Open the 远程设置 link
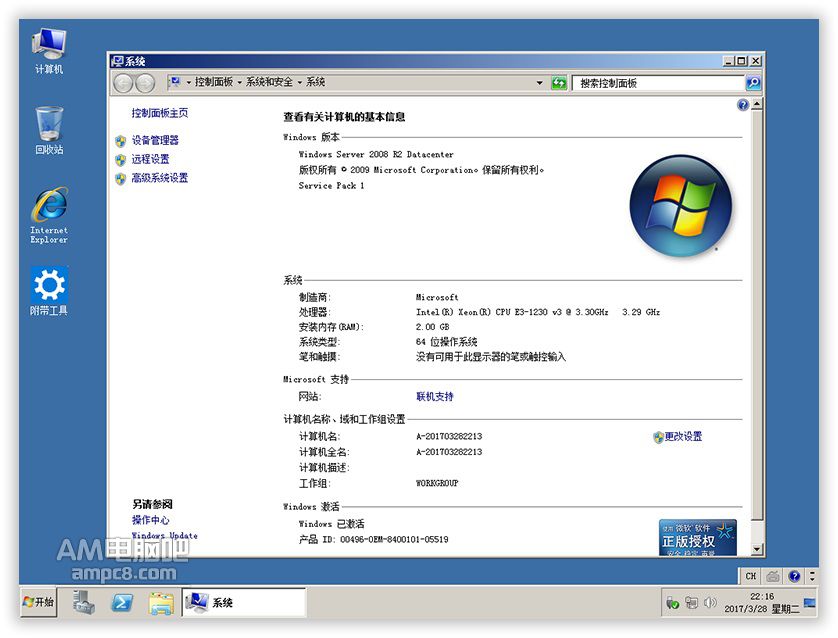The height and width of the screenshot is (638, 838). point(150,159)
